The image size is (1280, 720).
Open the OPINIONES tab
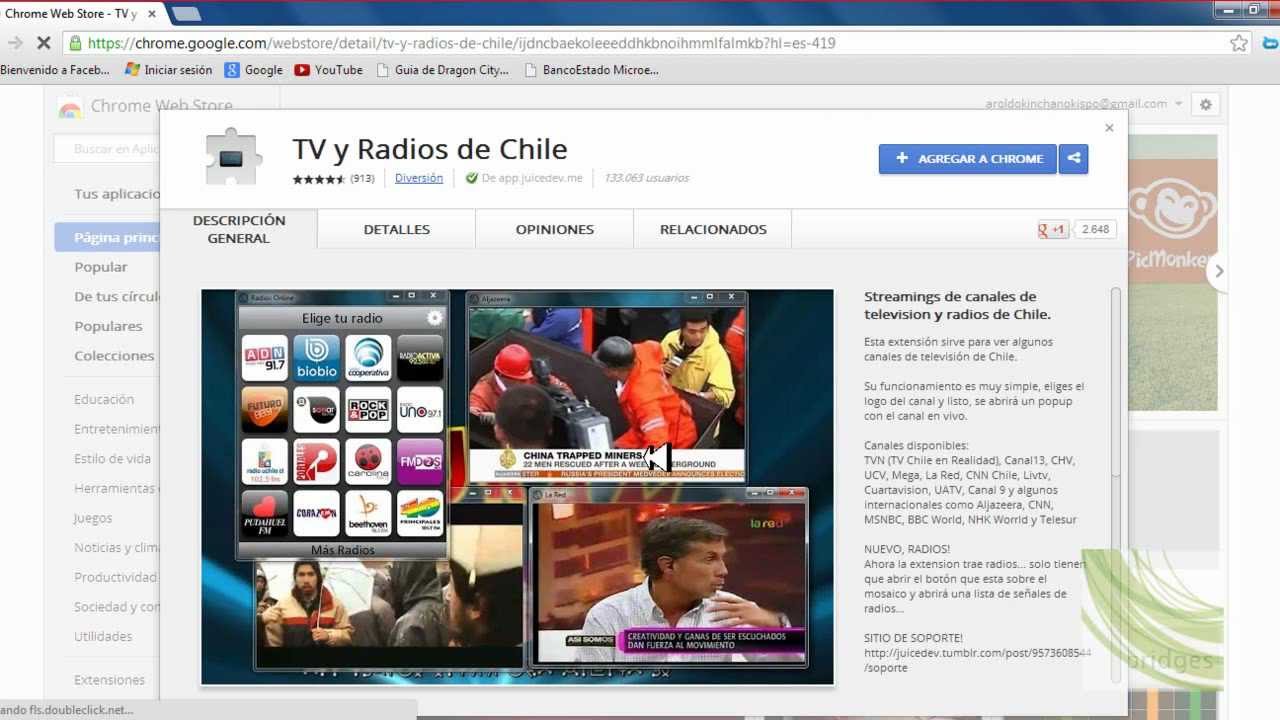(555, 229)
